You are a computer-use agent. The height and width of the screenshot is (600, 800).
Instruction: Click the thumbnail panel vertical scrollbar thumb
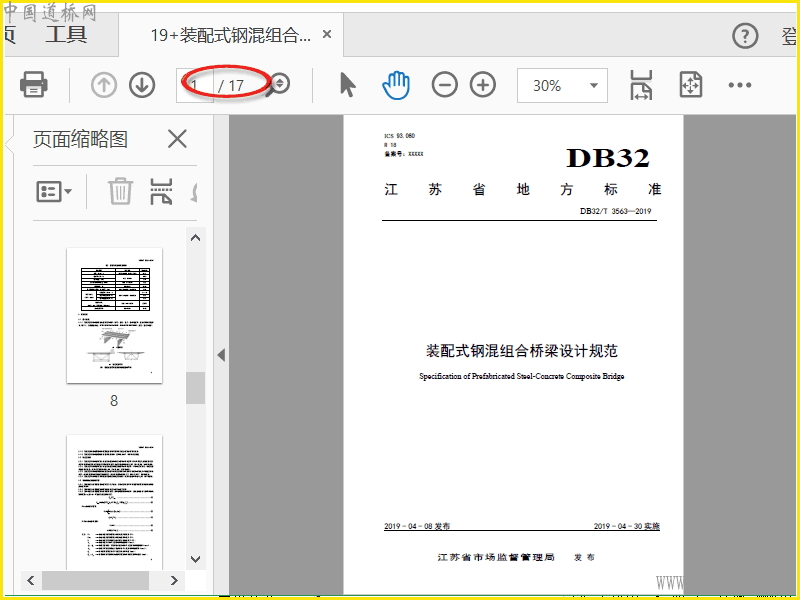[195, 388]
